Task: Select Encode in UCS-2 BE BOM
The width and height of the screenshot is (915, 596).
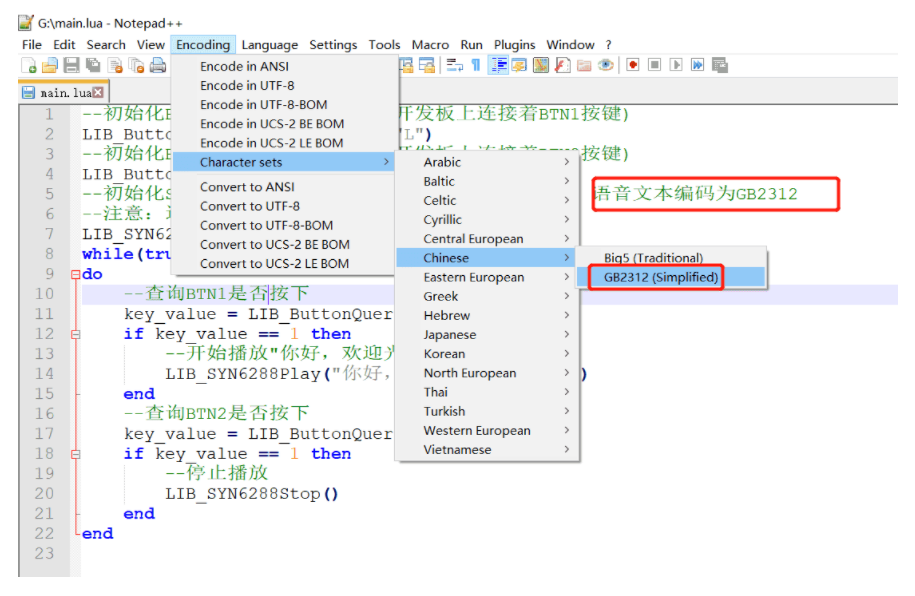Action: coord(284,124)
